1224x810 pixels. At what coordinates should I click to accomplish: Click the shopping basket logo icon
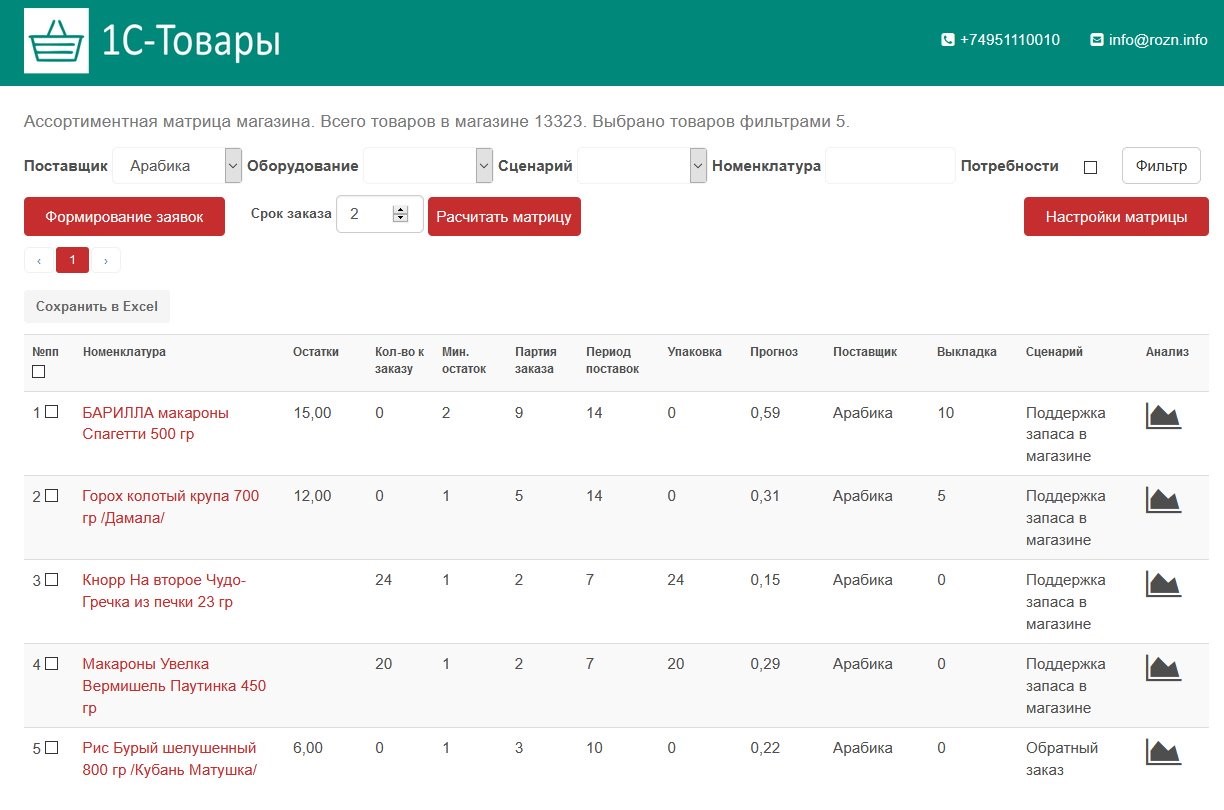56,41
